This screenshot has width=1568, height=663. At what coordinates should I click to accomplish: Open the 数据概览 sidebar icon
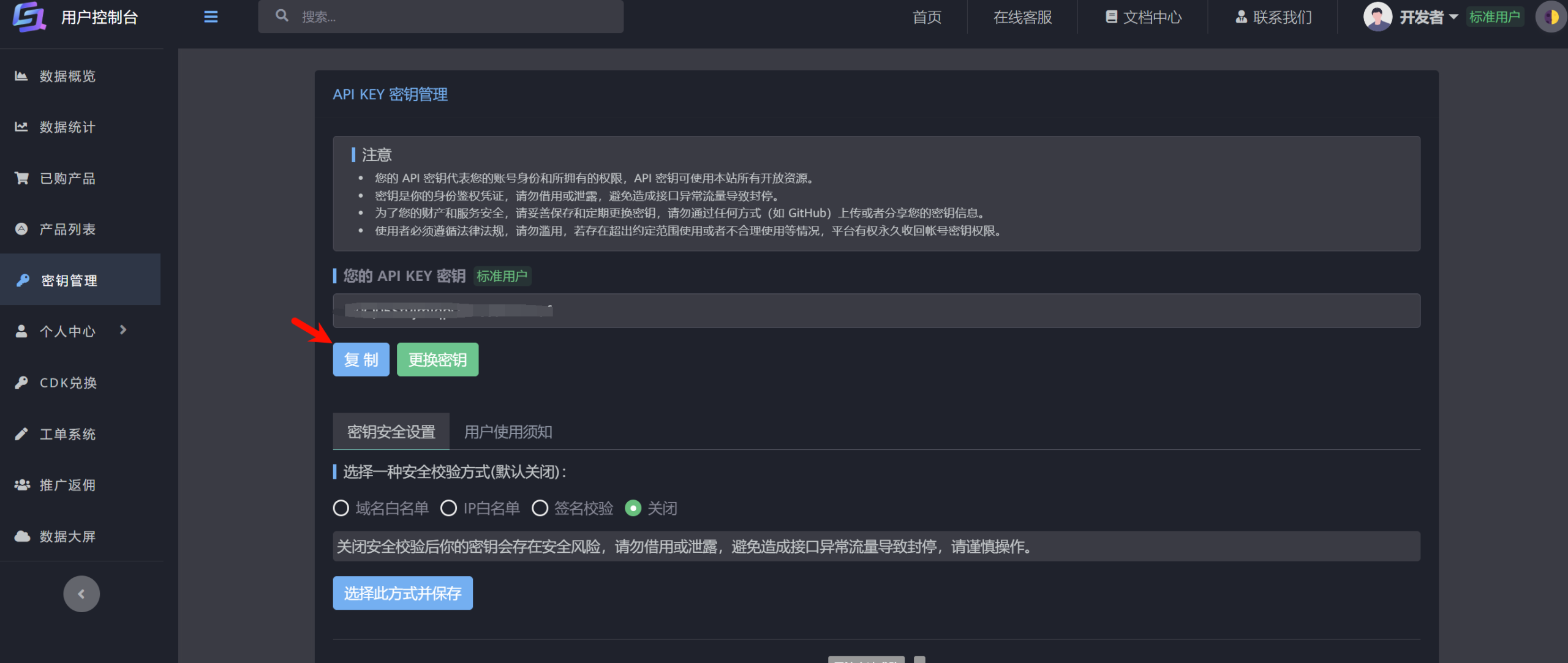click(21, 76)
